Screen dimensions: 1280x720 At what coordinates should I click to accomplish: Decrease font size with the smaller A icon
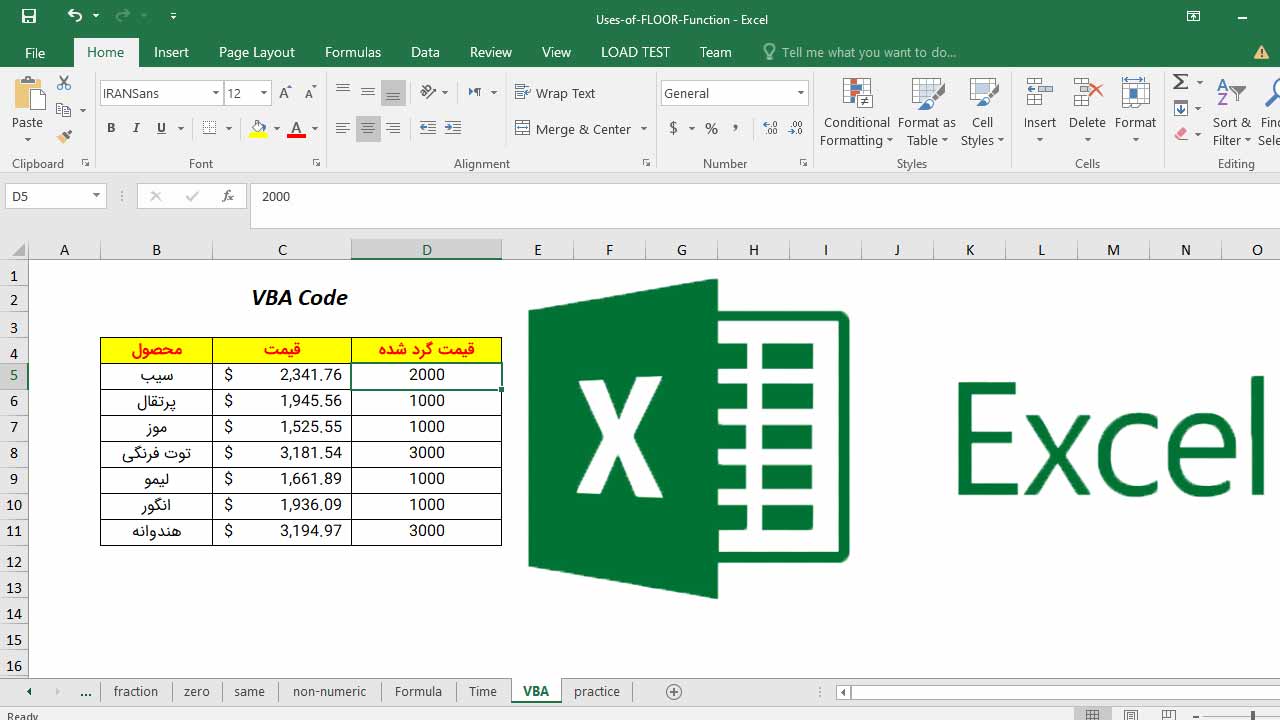pos(309,93)
